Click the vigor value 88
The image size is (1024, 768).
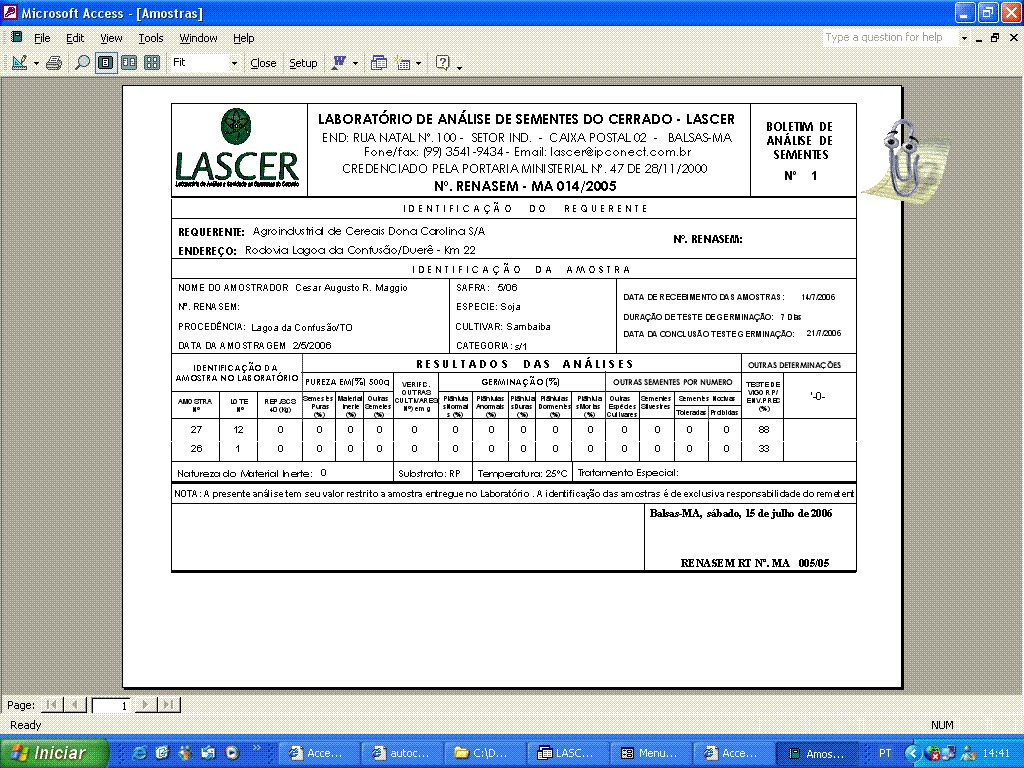tap(763, 430)
